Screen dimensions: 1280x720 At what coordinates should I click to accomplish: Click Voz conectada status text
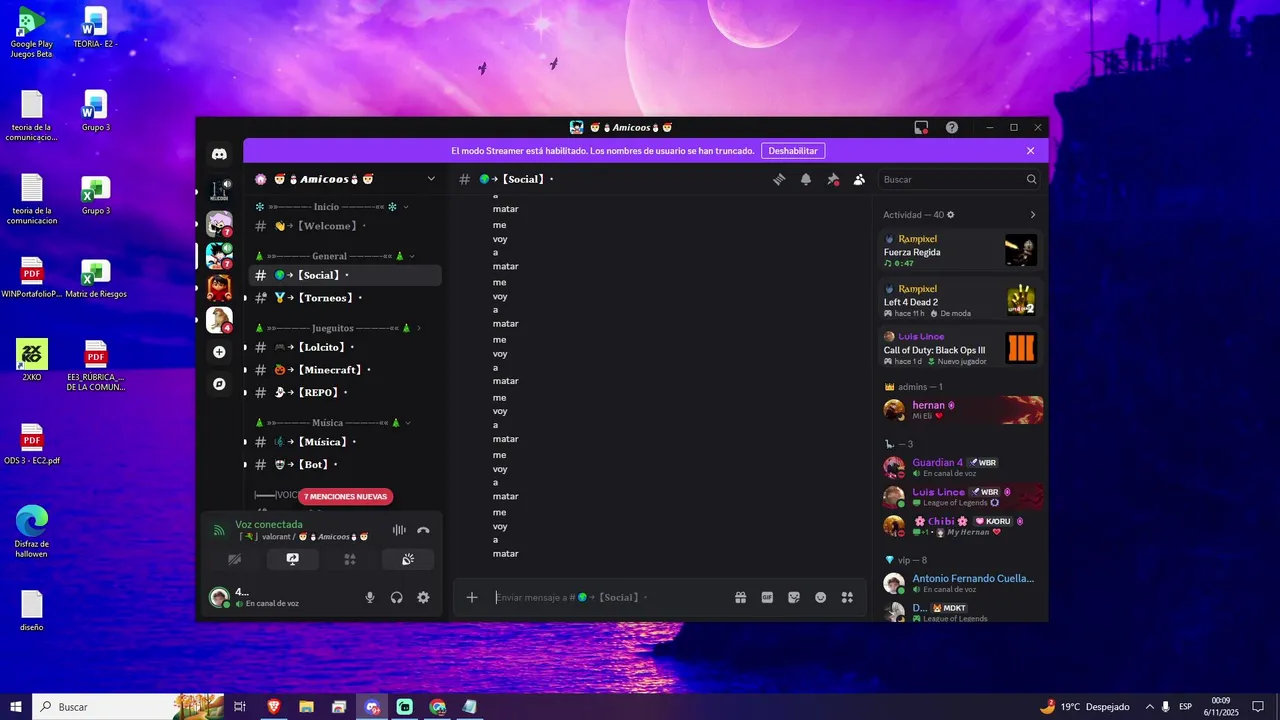[x=269, y=524]
